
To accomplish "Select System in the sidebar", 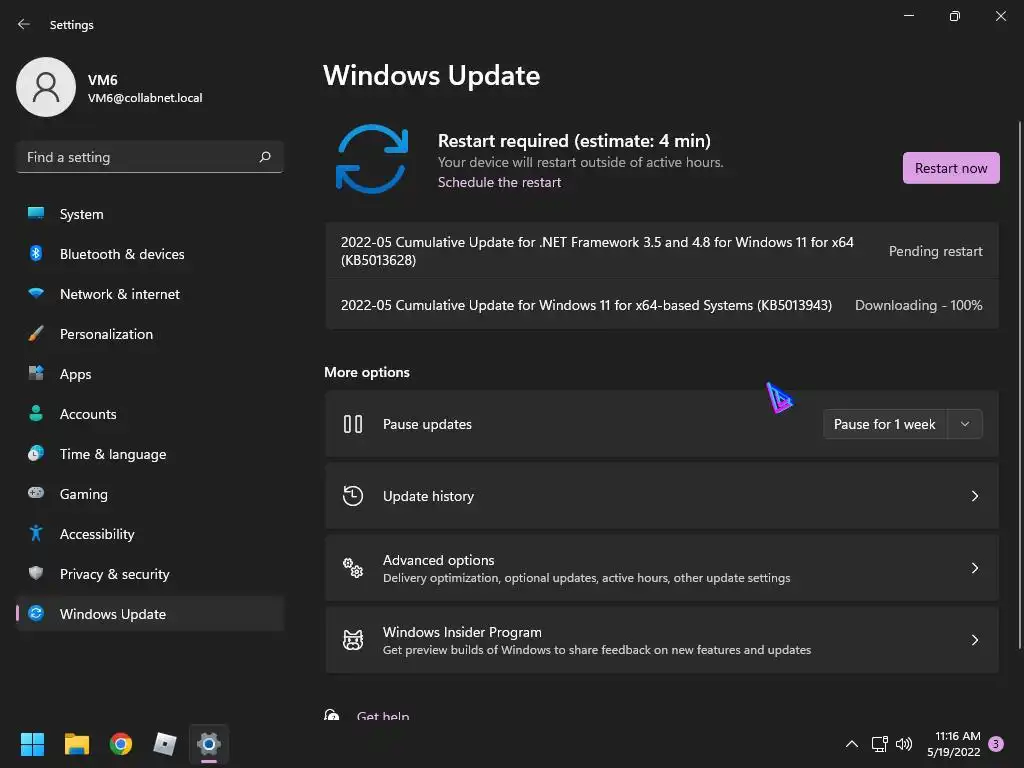I will [x=150, y=214].
